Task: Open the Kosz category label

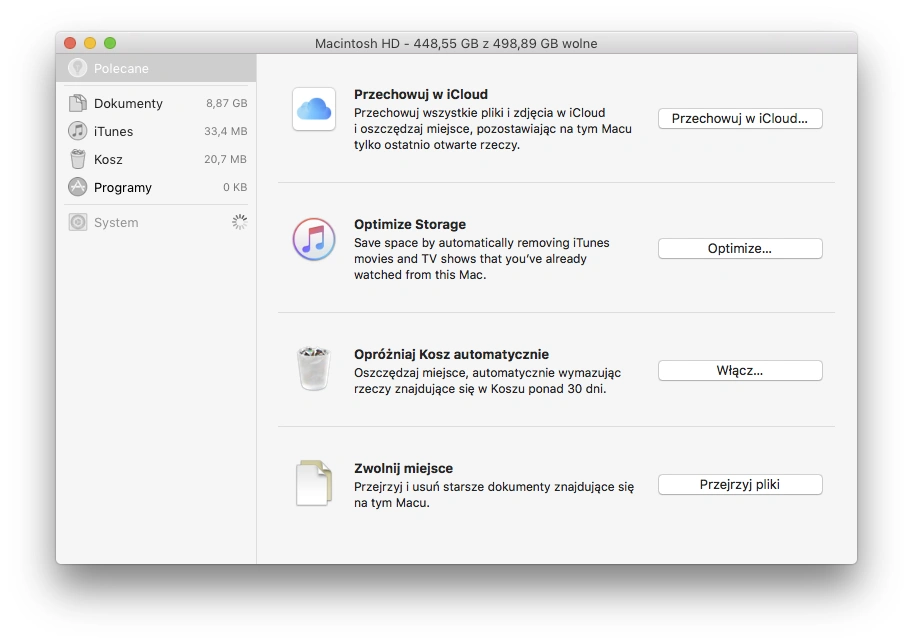Action: point(108,160)
